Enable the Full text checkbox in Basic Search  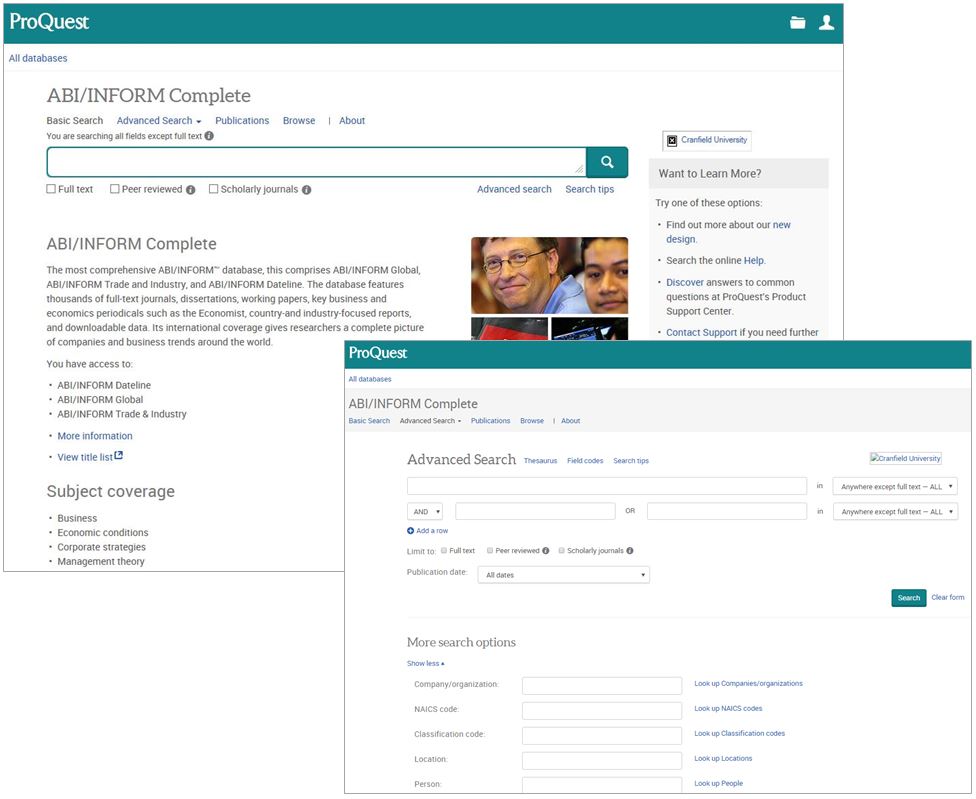[x=51, y=189]
